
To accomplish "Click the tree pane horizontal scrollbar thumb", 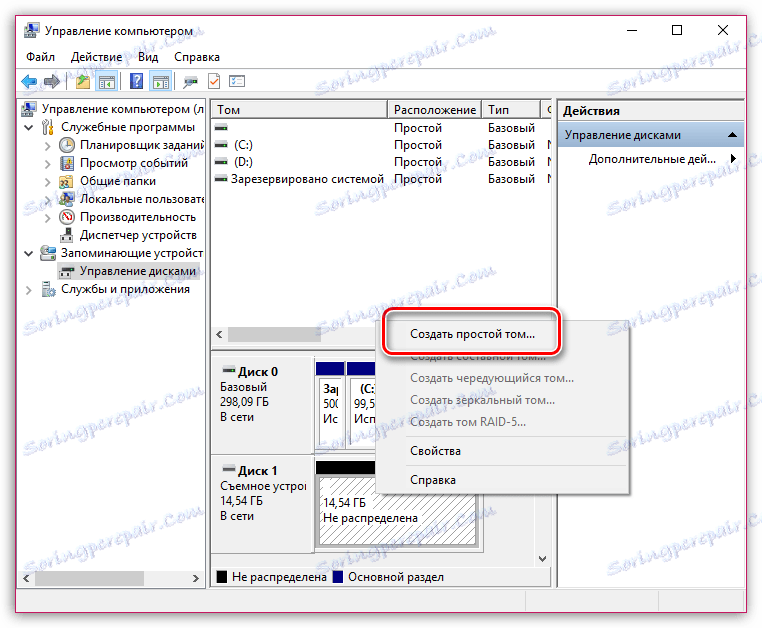I will 89,578.
